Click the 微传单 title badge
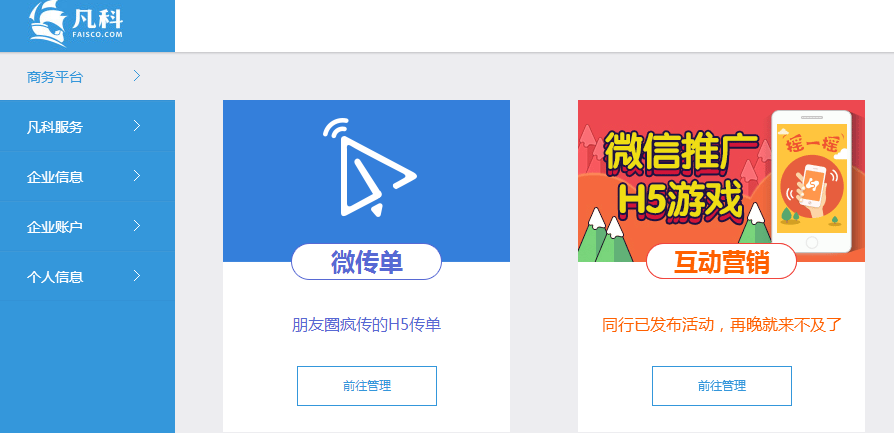The width and height of the screenshot is (894, 433). [367, 262]
